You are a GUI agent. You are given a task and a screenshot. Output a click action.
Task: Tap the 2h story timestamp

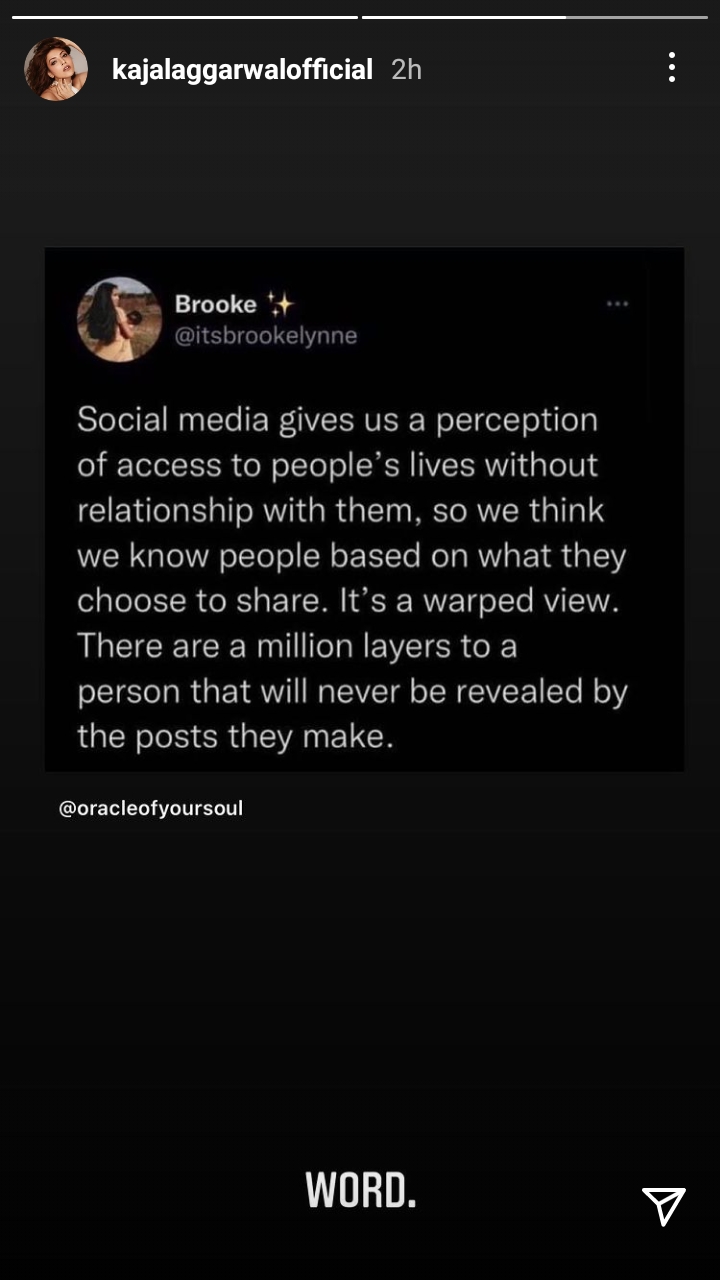406,69
